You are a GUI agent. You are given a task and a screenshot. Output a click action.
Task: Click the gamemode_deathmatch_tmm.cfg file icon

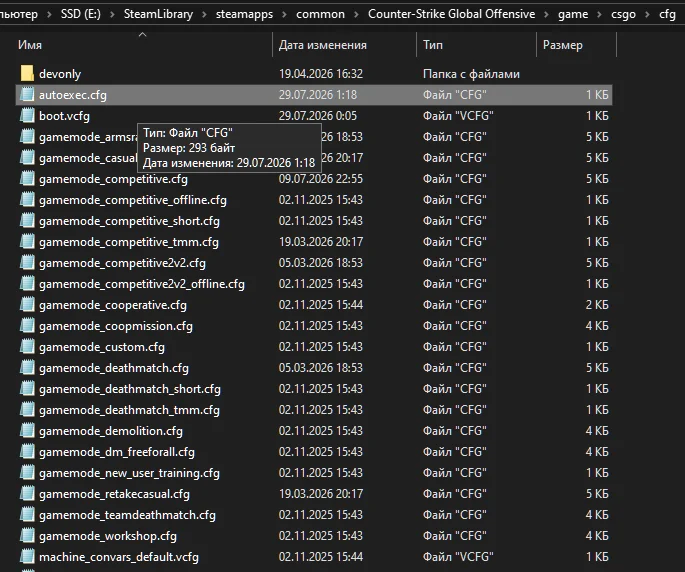[x=27, y=409]
